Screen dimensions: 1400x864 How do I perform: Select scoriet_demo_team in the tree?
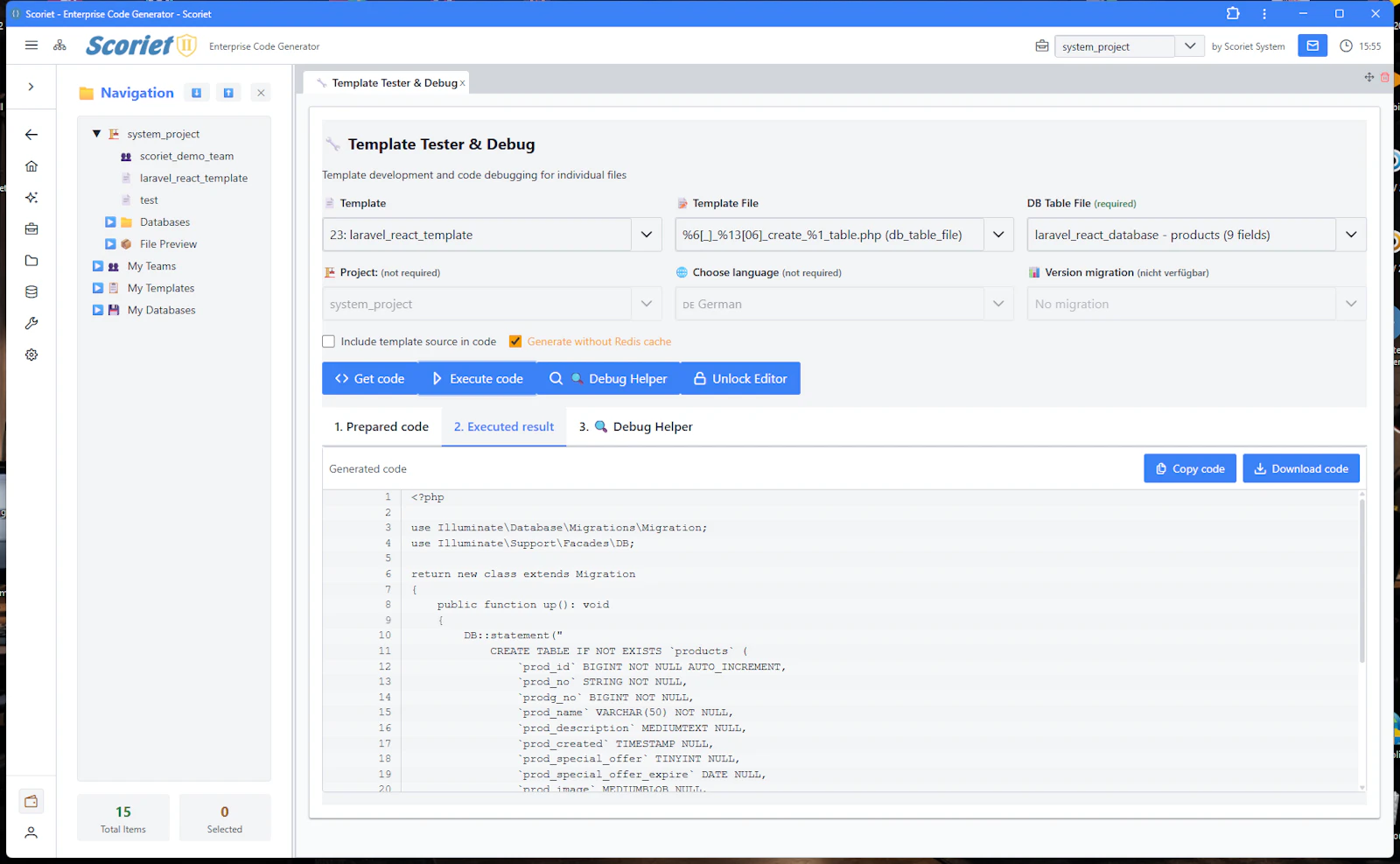pyautogui.click(x=186, y=156)
